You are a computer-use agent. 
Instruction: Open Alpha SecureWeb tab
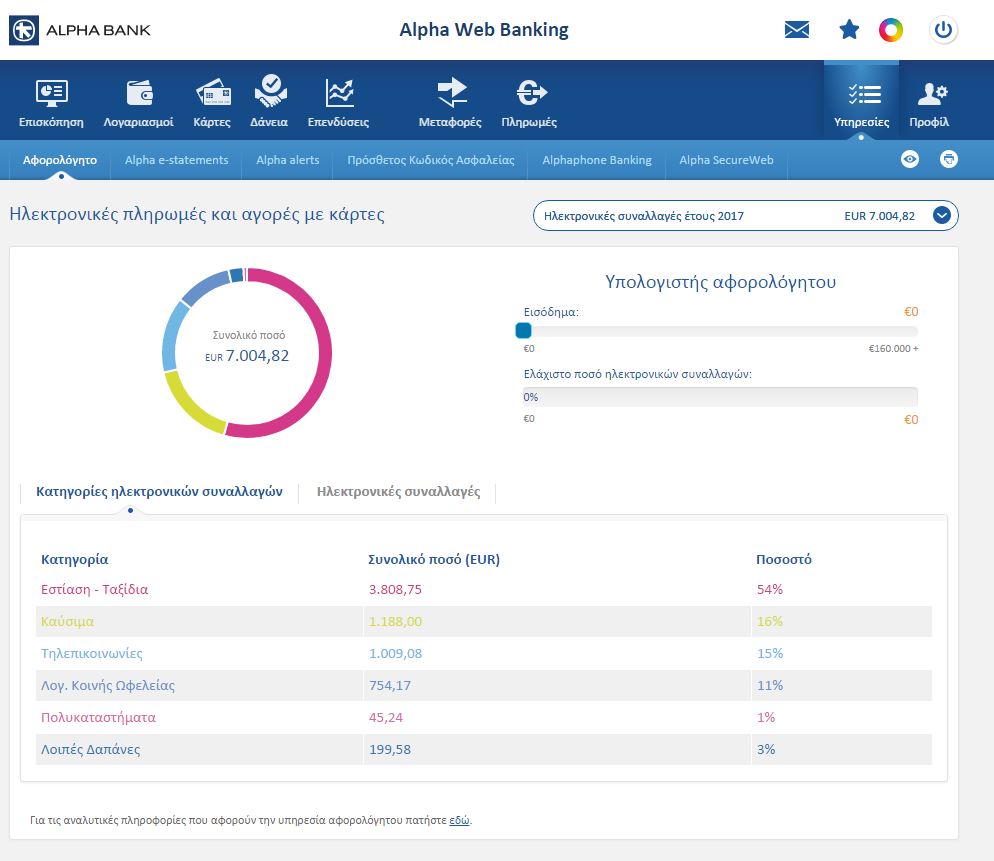pyautogui.click(x=726, y=160)
